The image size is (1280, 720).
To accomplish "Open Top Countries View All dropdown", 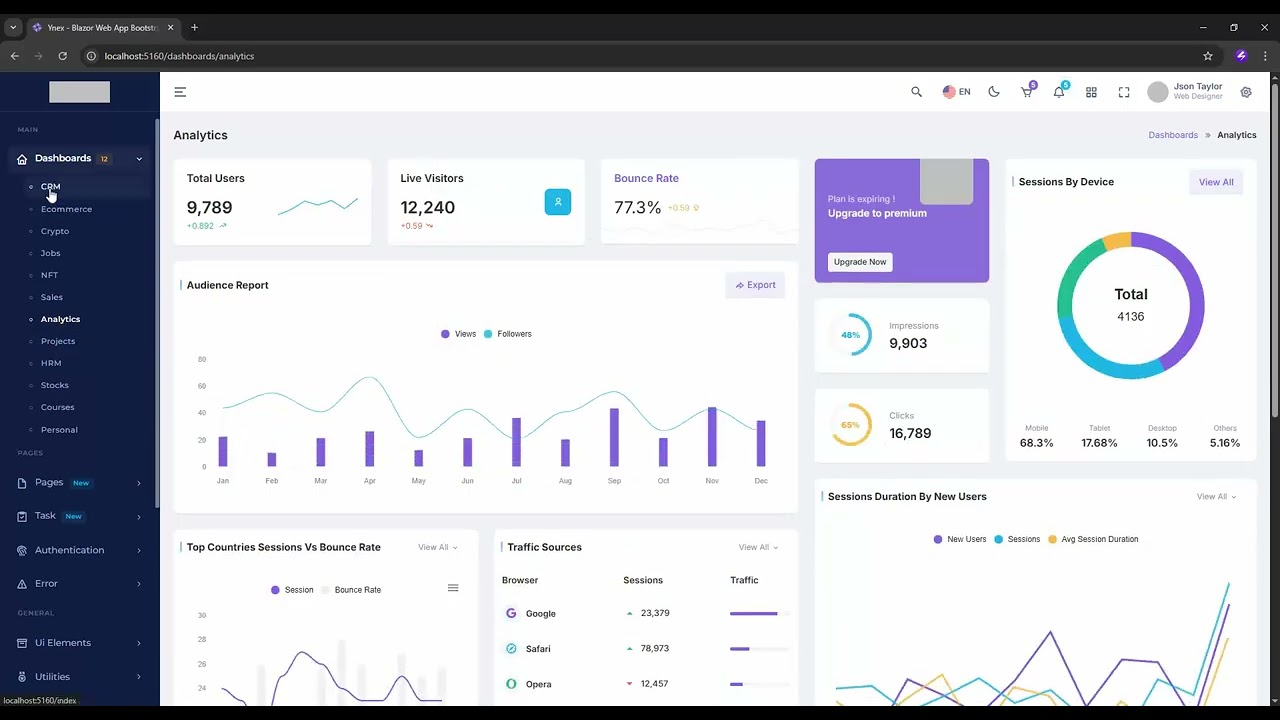I will pos(437,547).
